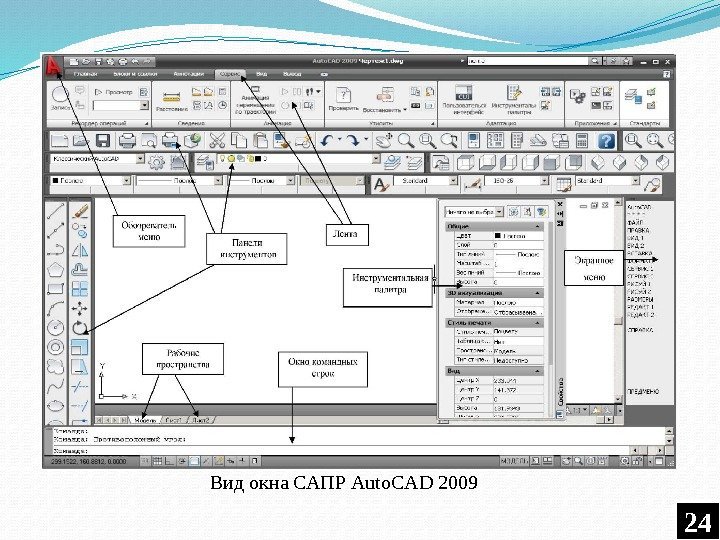
Task: Toggle МОДЕЛЬ model space button in status bar
Action: 514,461
